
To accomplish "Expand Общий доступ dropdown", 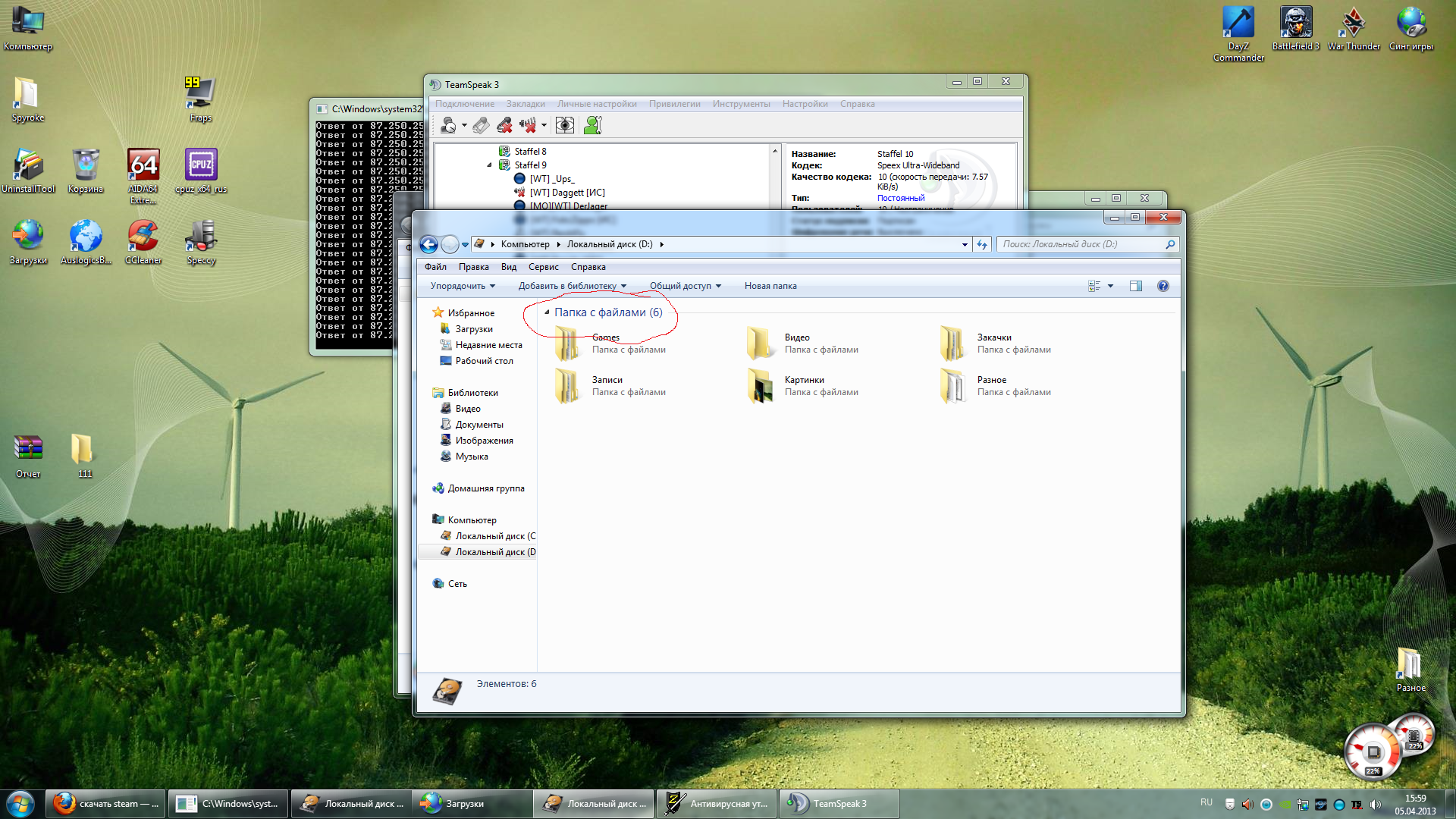I will point(686,286).
